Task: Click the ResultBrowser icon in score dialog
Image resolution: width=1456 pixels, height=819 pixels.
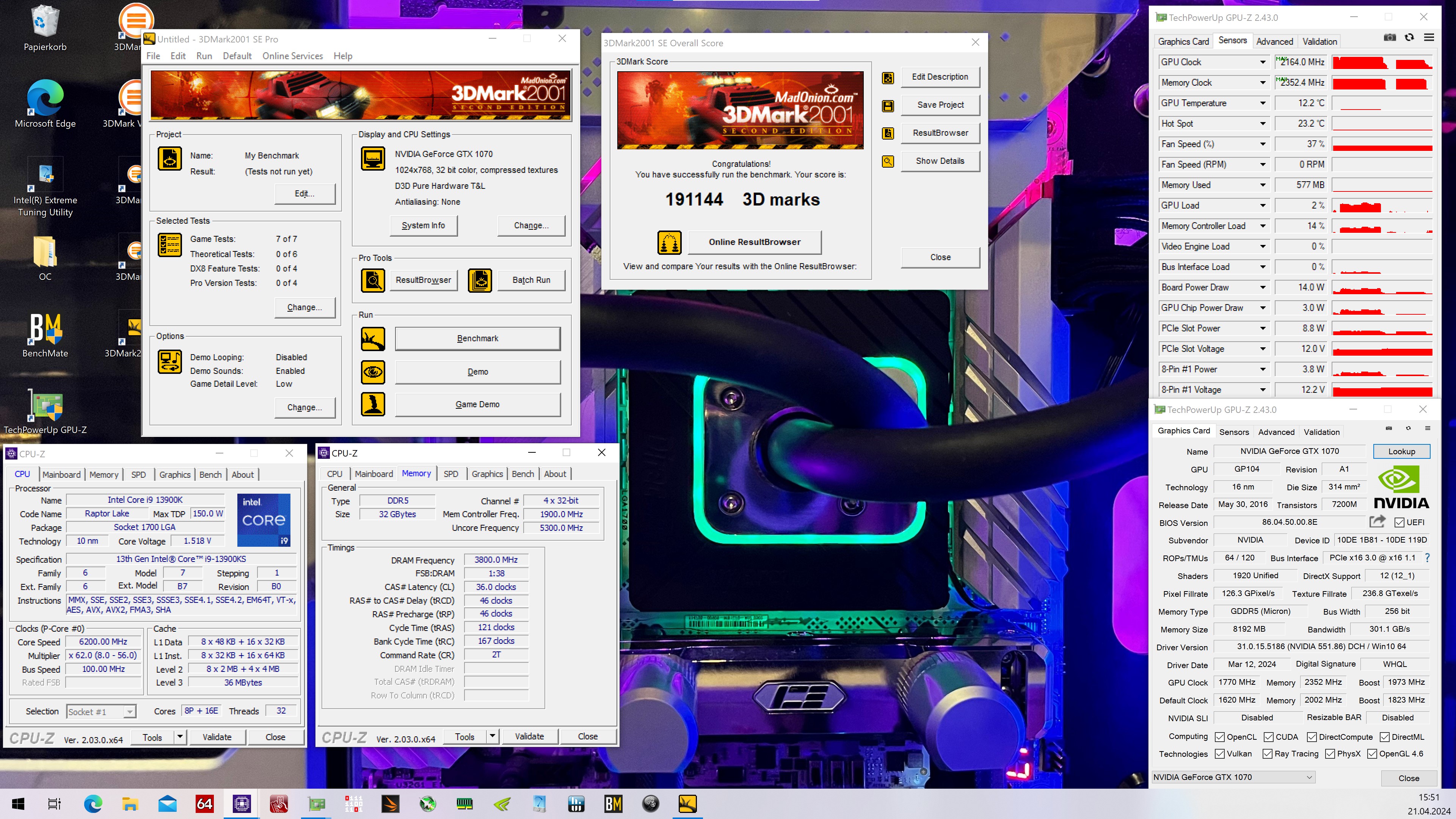Action: coord(888,133)
